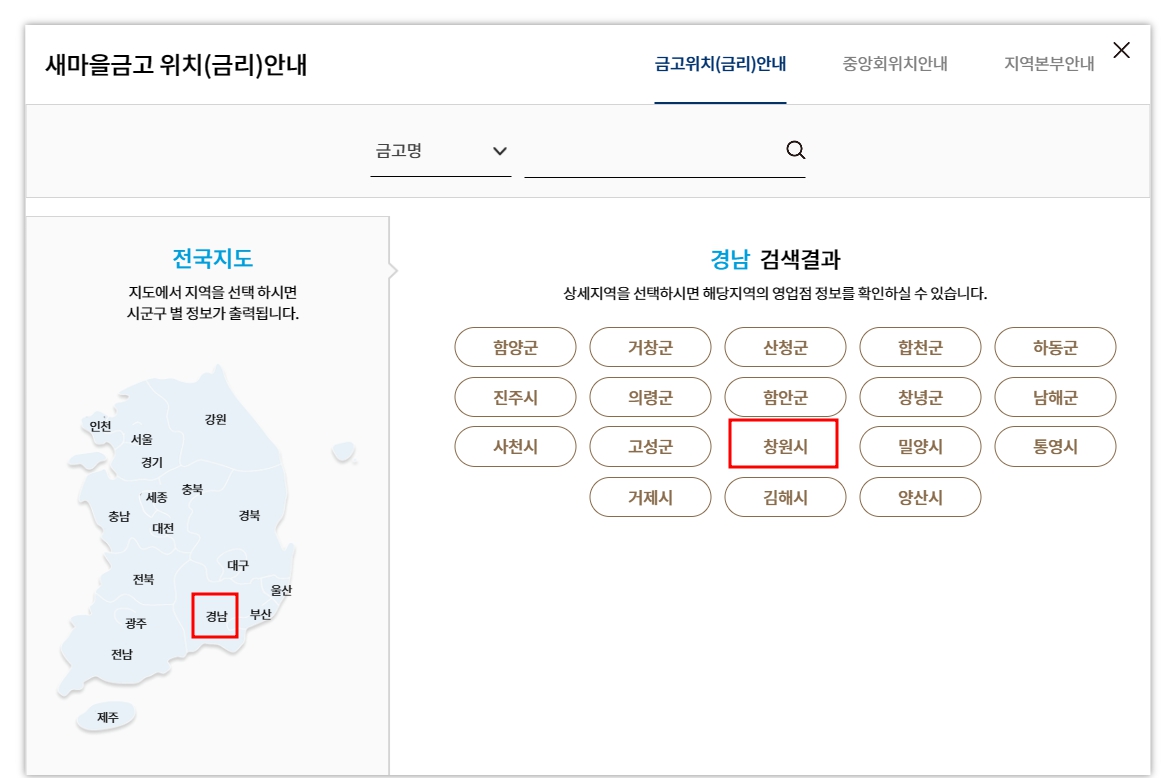Choose 의령군 from the results
1164x778 pixels.
click(x=650, y=397)
